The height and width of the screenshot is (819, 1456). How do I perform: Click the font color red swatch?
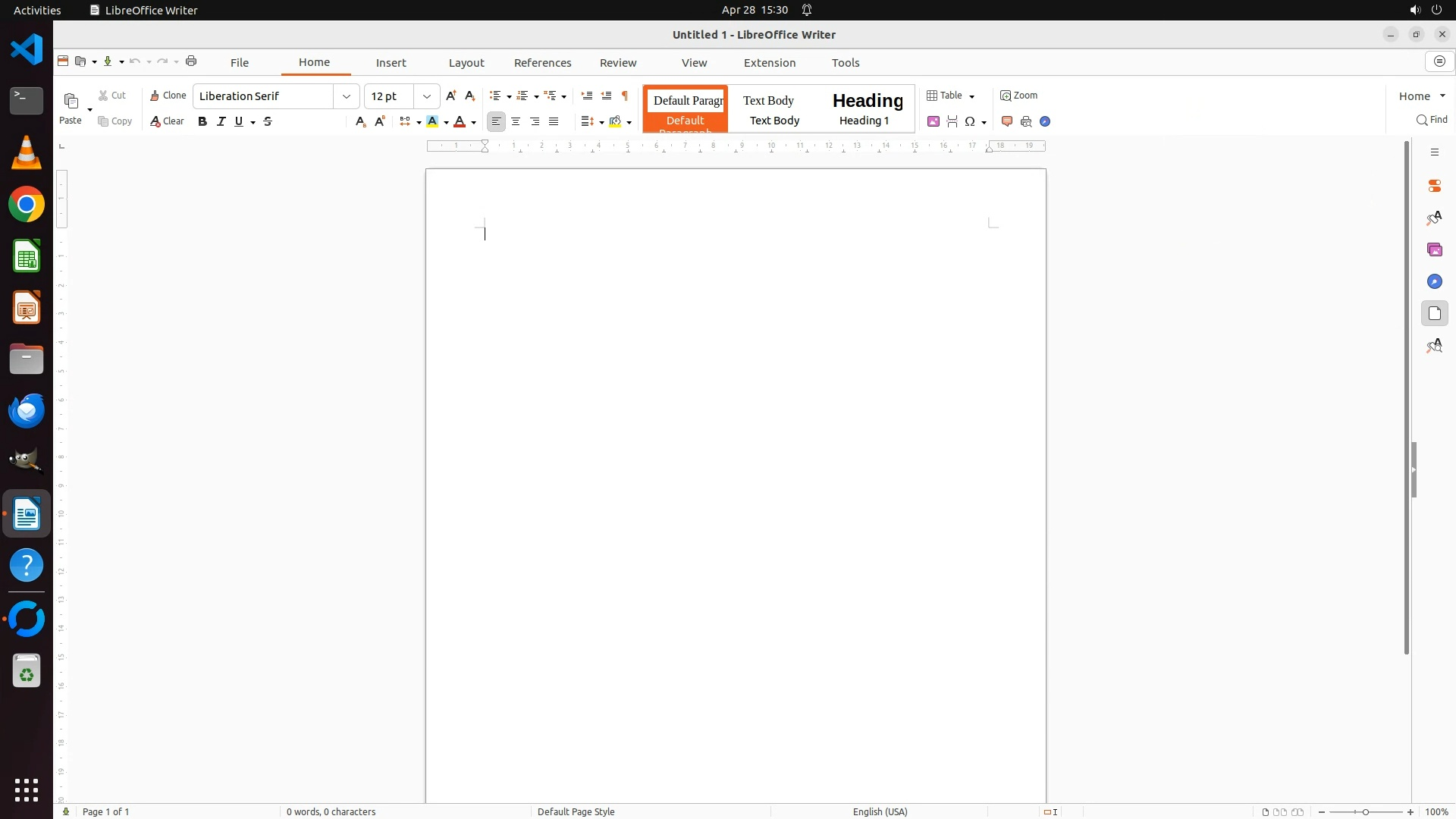pyautogui.click(x=460, y=121)
